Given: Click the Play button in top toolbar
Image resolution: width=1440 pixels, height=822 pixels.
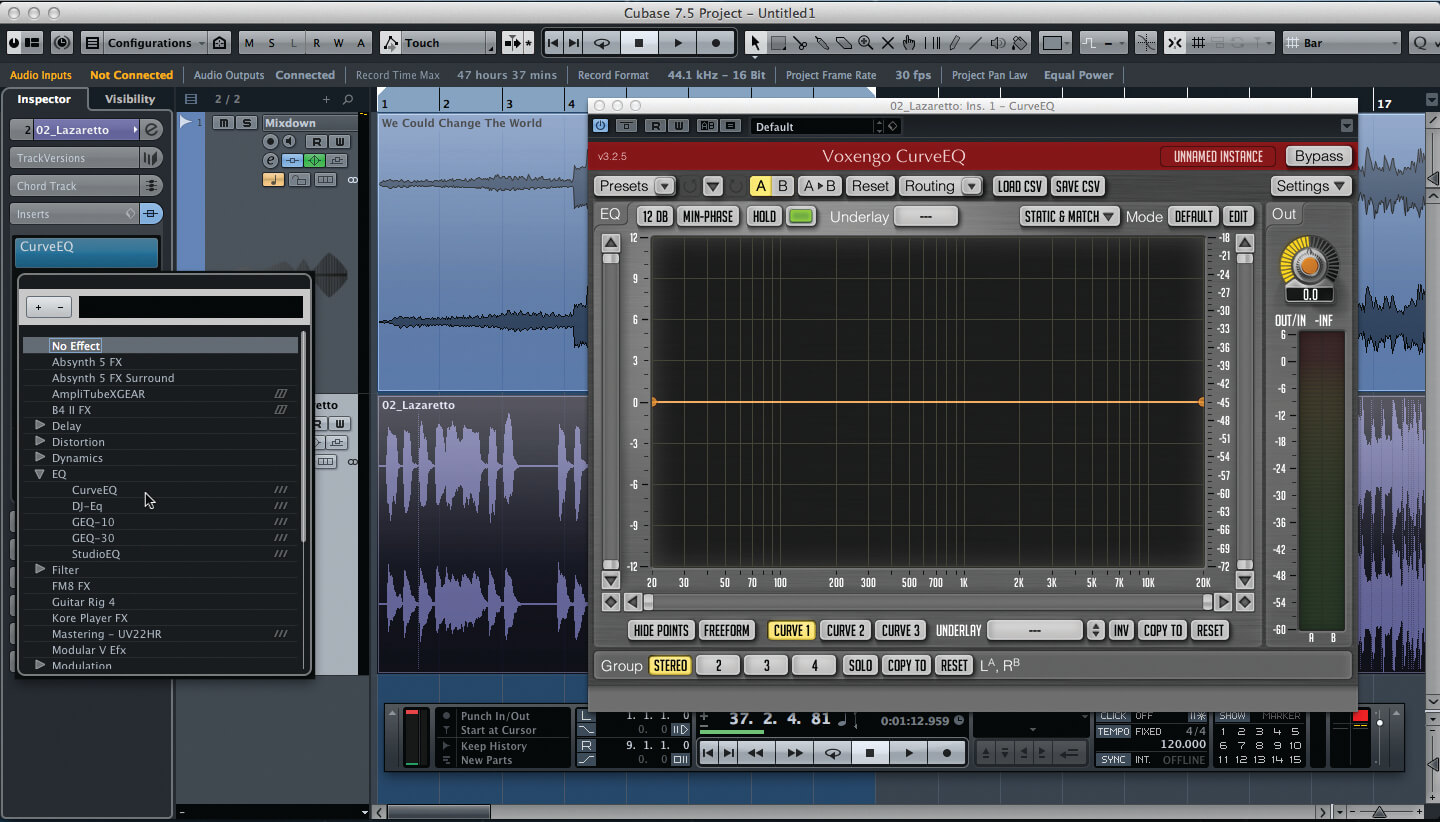Looking at the screenshot, I should [677, 43].
